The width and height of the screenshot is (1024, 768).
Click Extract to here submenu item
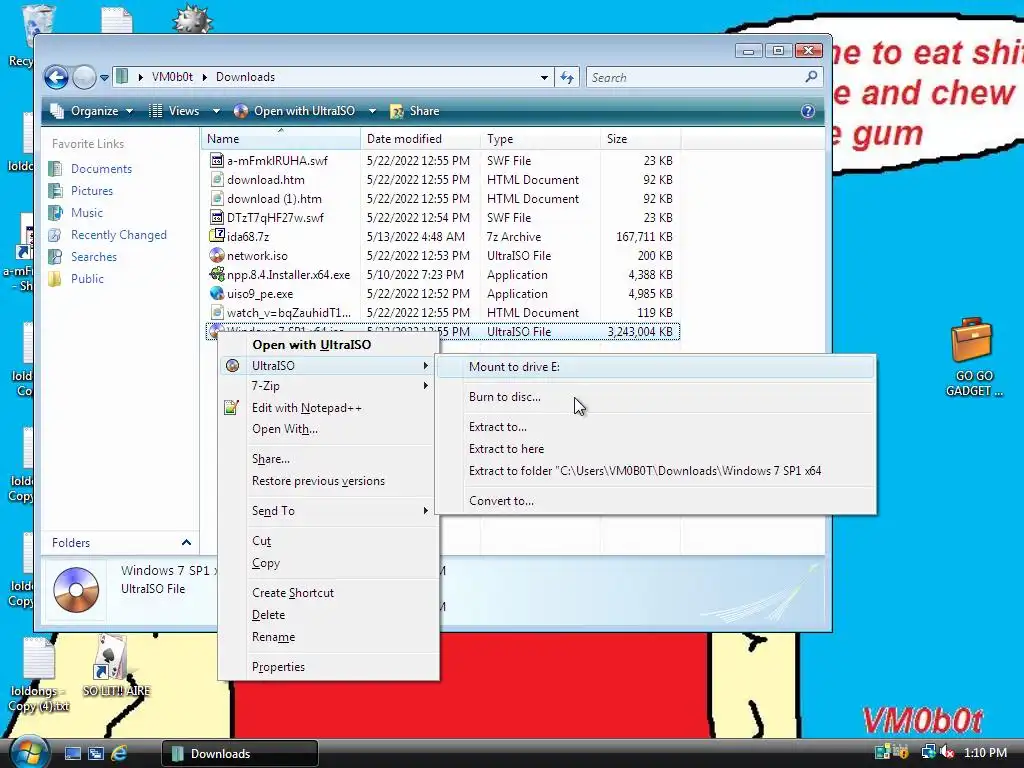[656, 449]
